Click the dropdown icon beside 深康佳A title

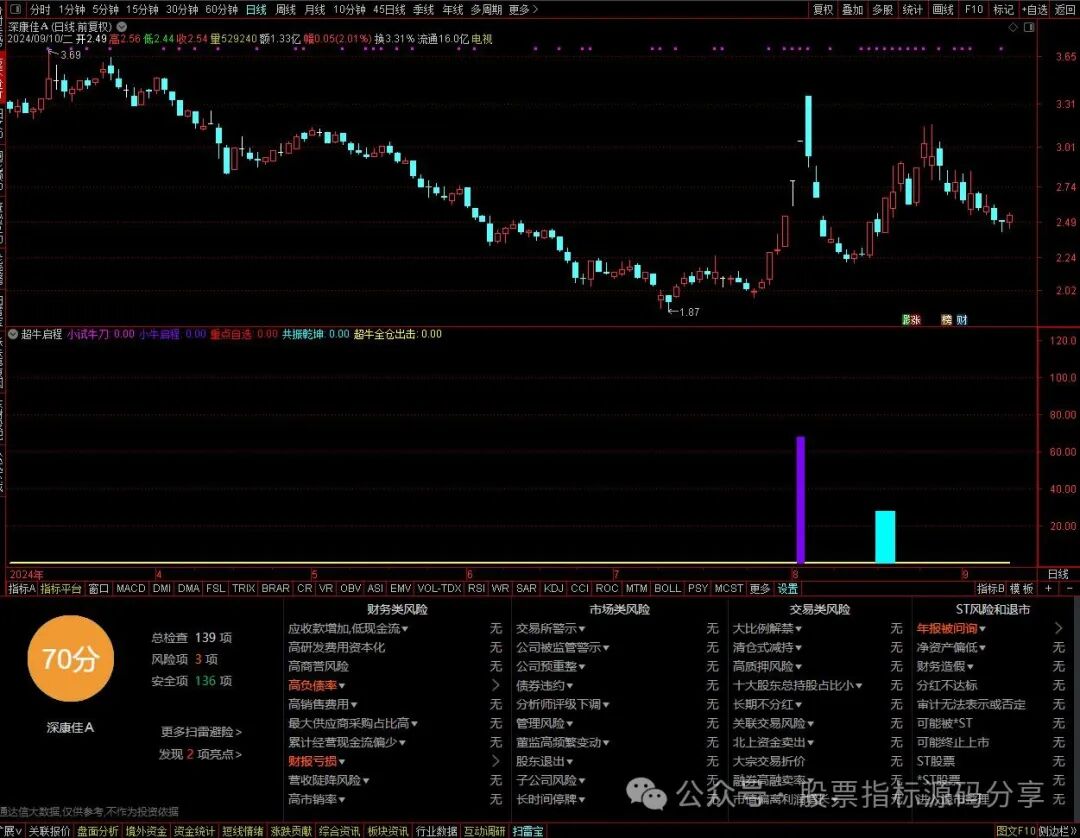click(x=121, y=27)
